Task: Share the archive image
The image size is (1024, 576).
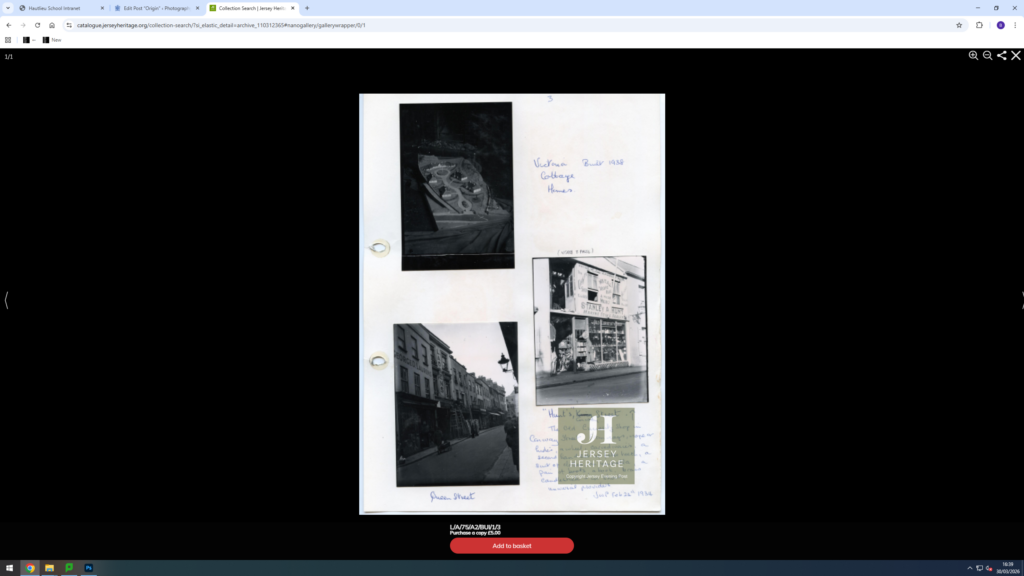Action: pyautogui.click(x=1001, y=56)
